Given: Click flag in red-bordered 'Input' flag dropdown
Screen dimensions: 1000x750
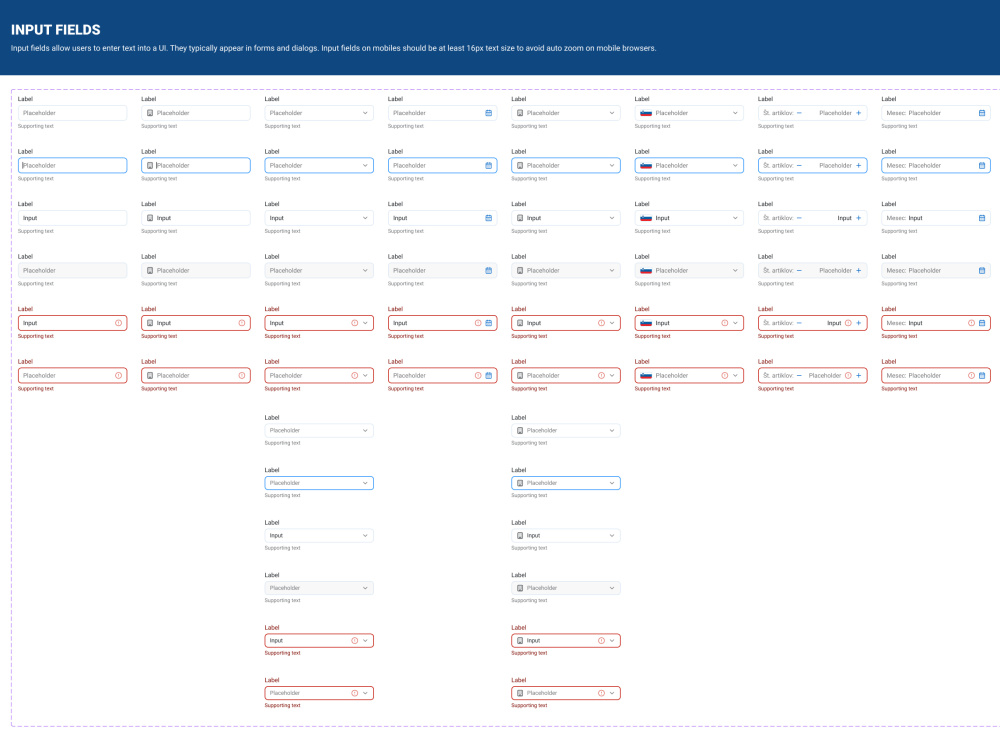Looking at the screenshot, I should pyautogui.click(x=645, y=323).
